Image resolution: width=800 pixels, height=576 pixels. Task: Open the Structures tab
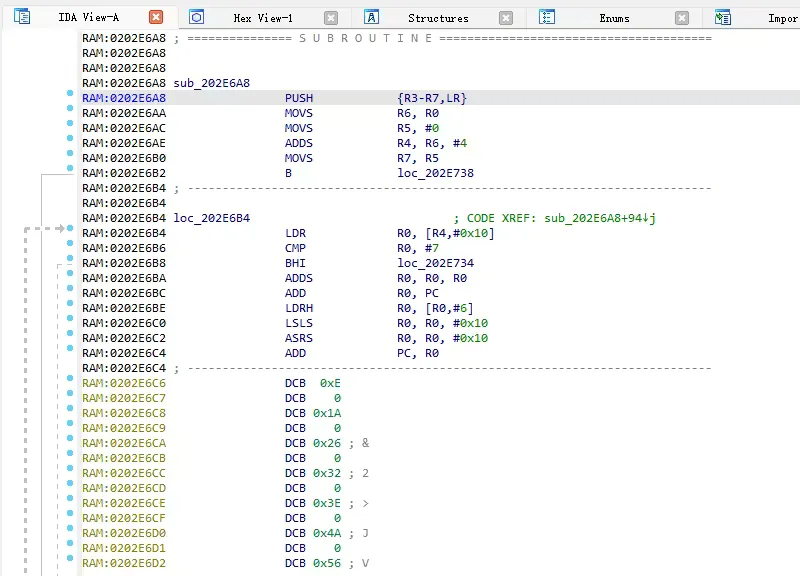coord(438,18)
